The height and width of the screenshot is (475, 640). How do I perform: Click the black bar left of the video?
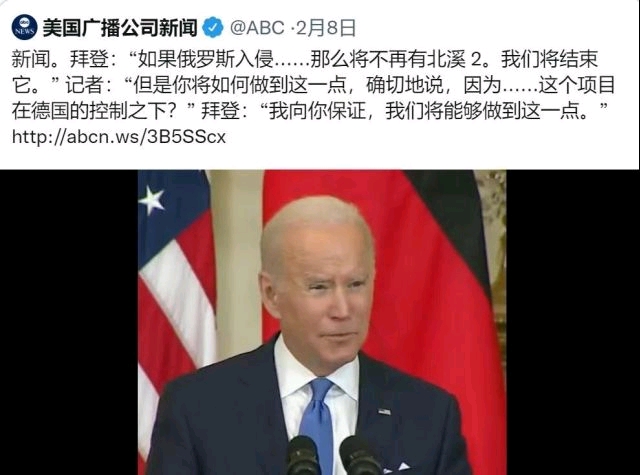point(69,322)
